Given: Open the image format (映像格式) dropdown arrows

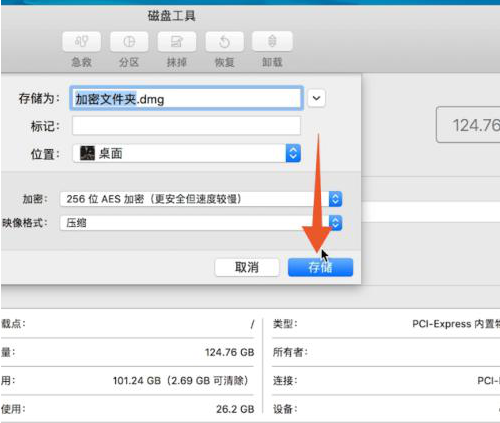Looking at the screenshot, I should 335,223.
